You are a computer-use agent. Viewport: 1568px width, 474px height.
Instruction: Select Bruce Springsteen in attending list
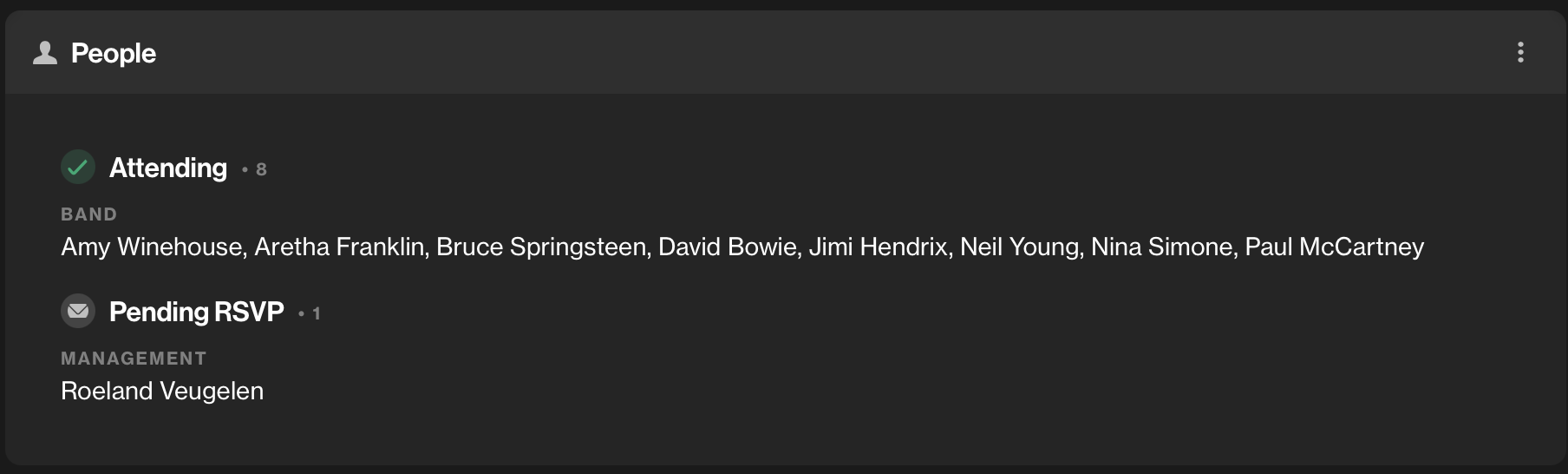(x=541, y=247)
